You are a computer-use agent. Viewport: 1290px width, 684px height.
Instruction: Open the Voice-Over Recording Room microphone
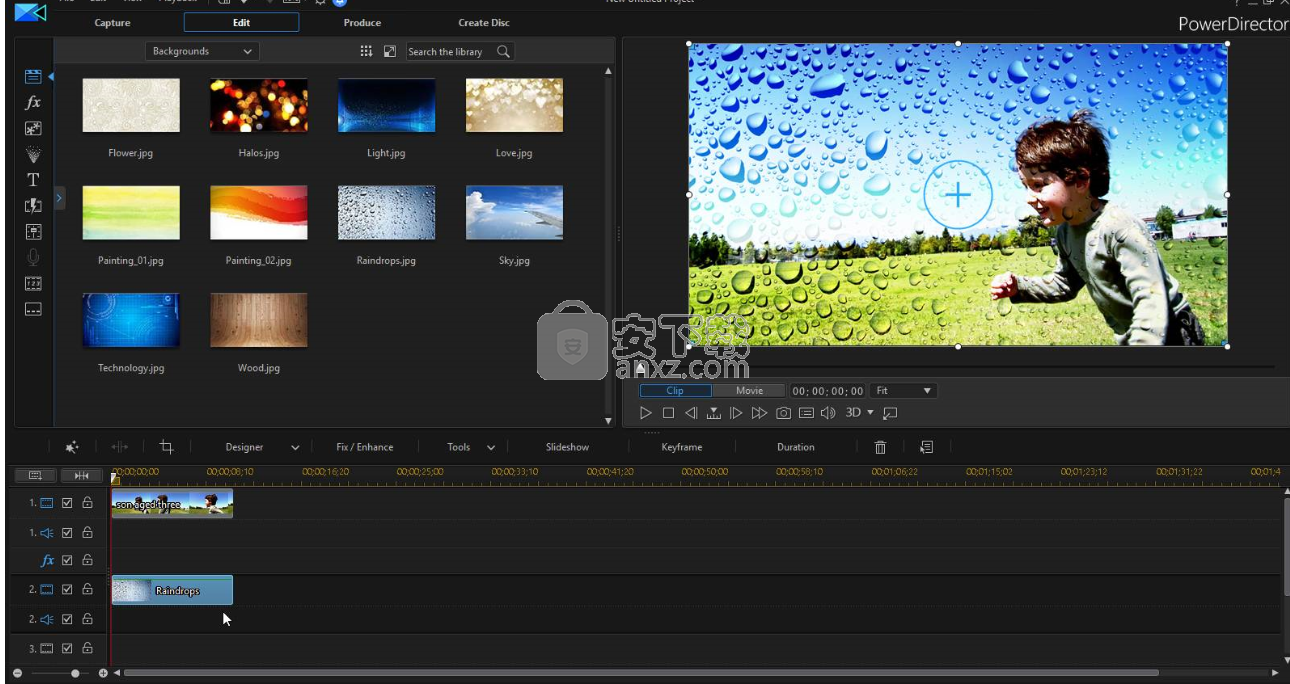(x=33, y=258)
